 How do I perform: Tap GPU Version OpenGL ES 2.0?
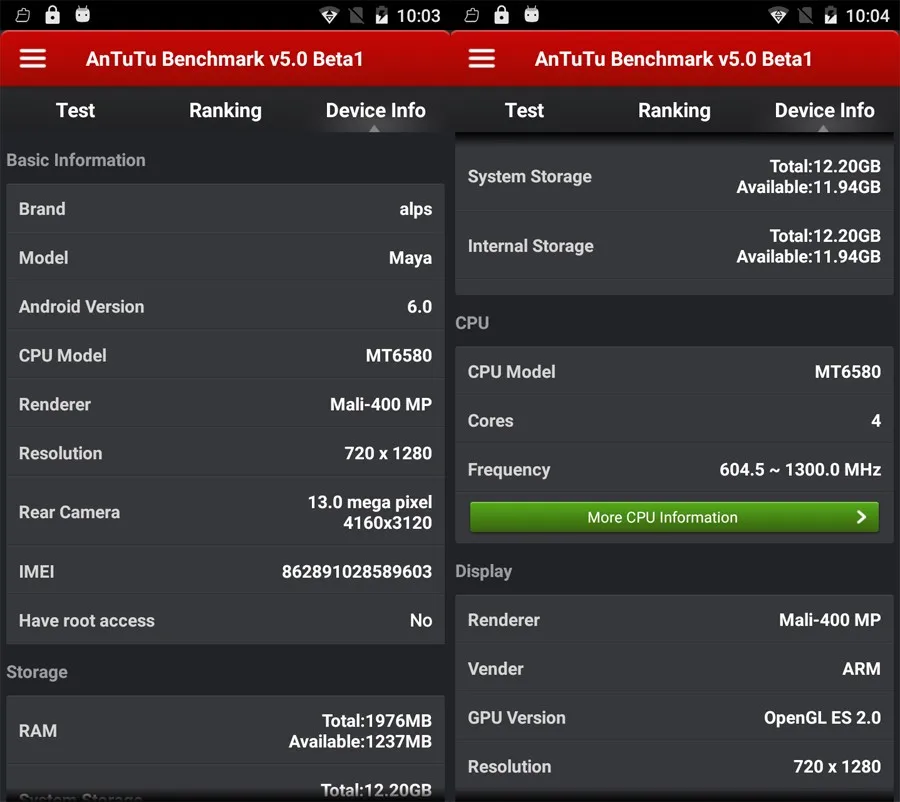[822, 718]
